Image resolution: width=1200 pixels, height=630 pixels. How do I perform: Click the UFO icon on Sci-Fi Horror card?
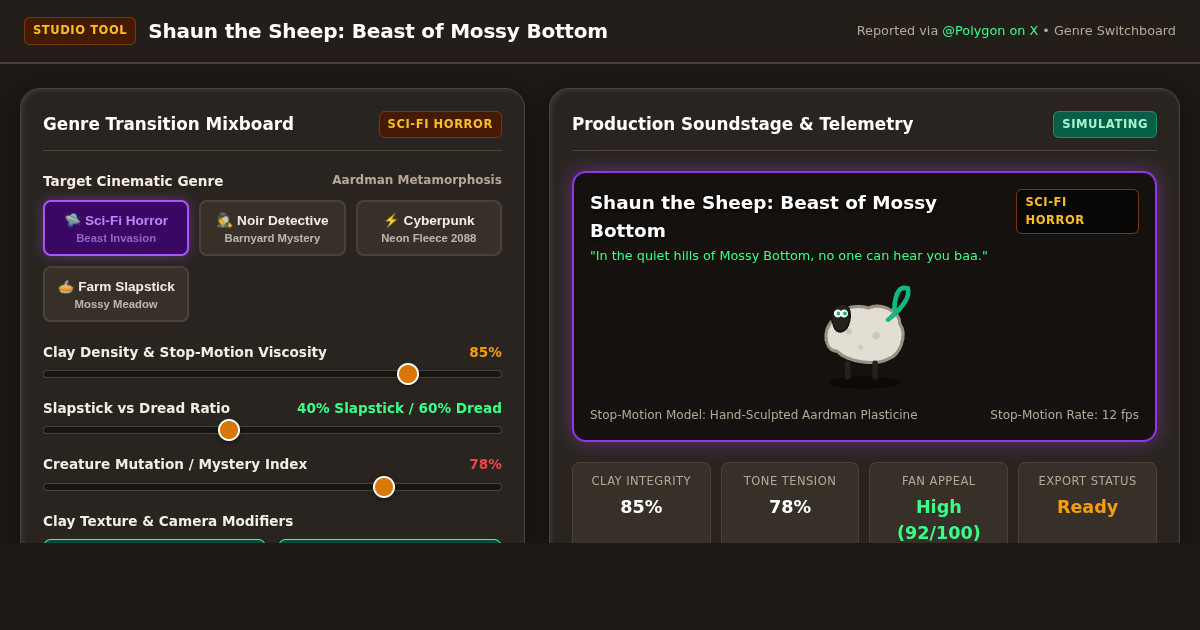pos(72,220)
